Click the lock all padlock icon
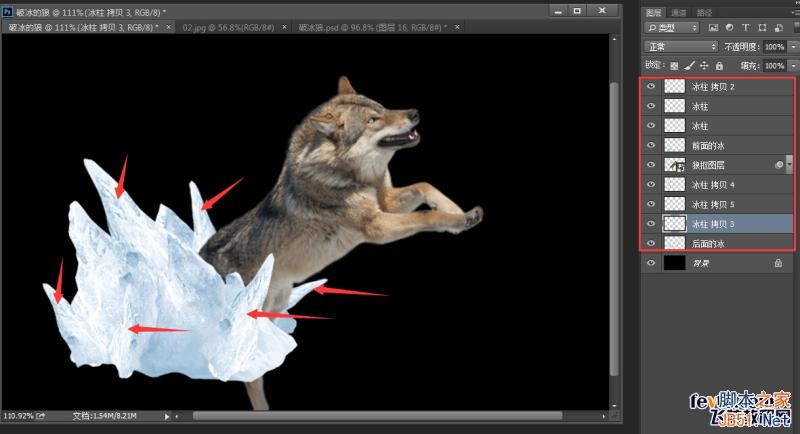The image size is (800, 434). point(718,65)
